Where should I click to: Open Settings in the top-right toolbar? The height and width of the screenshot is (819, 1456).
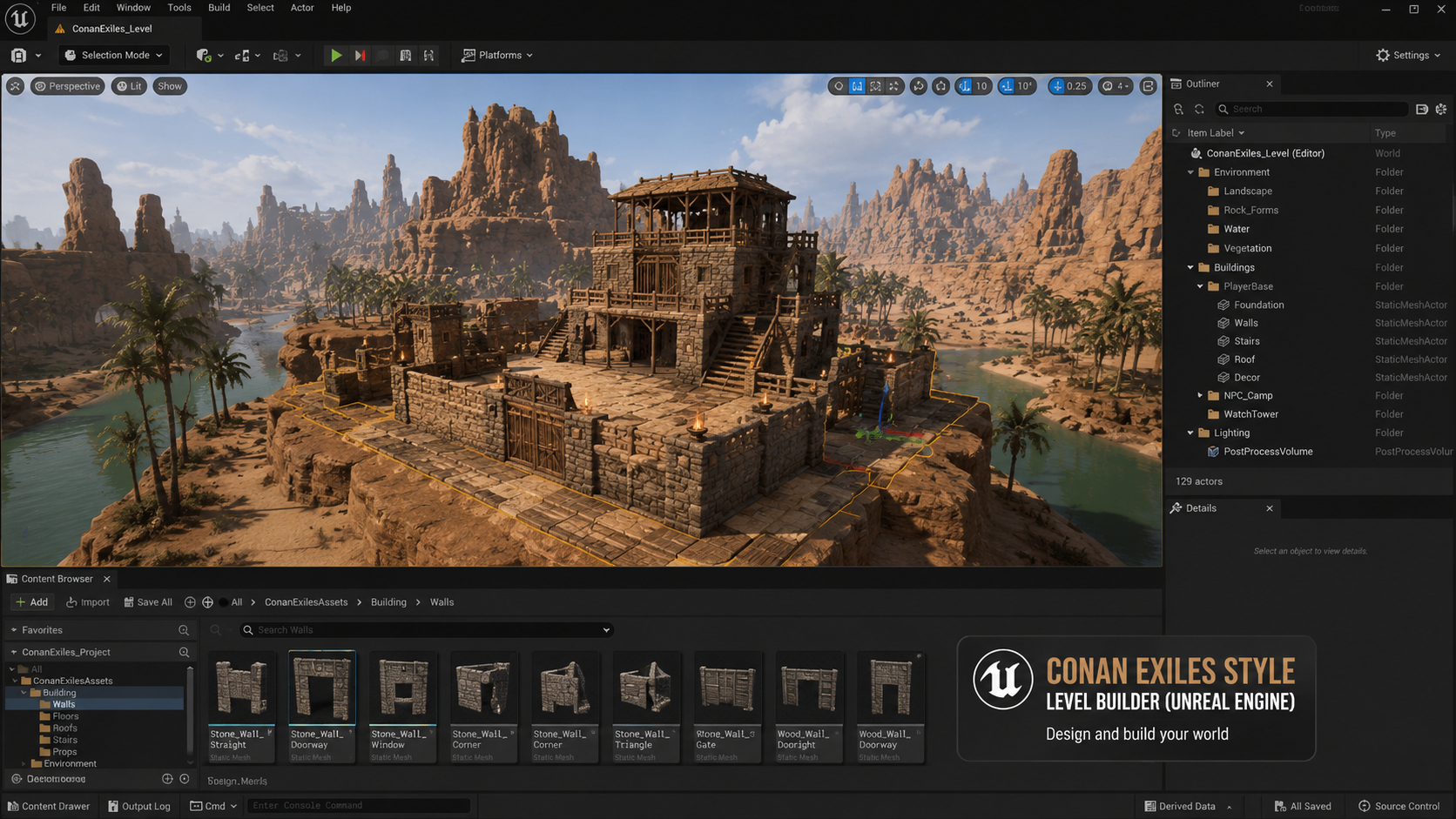pos(1408,55)
